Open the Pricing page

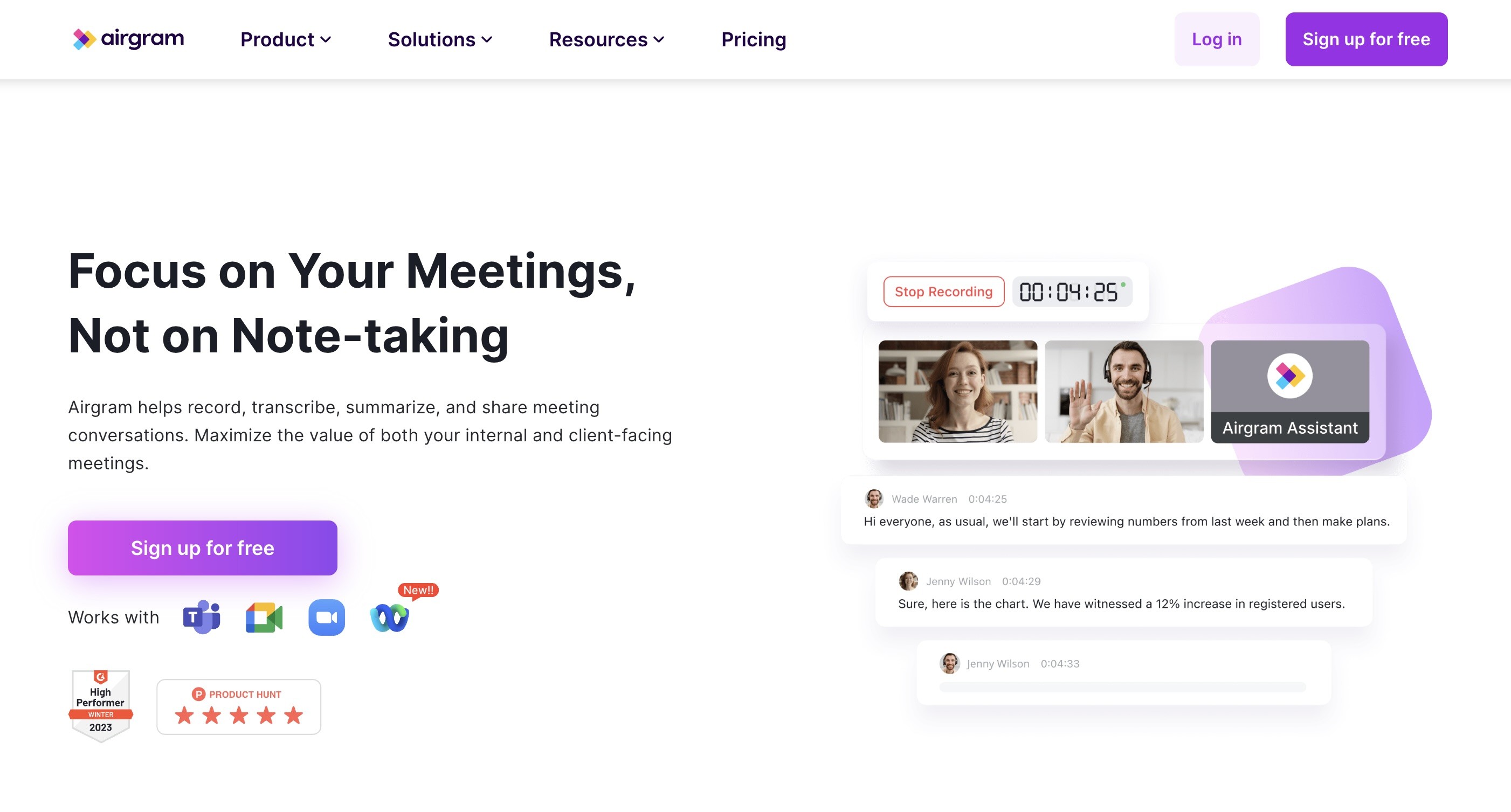[754, 39]
